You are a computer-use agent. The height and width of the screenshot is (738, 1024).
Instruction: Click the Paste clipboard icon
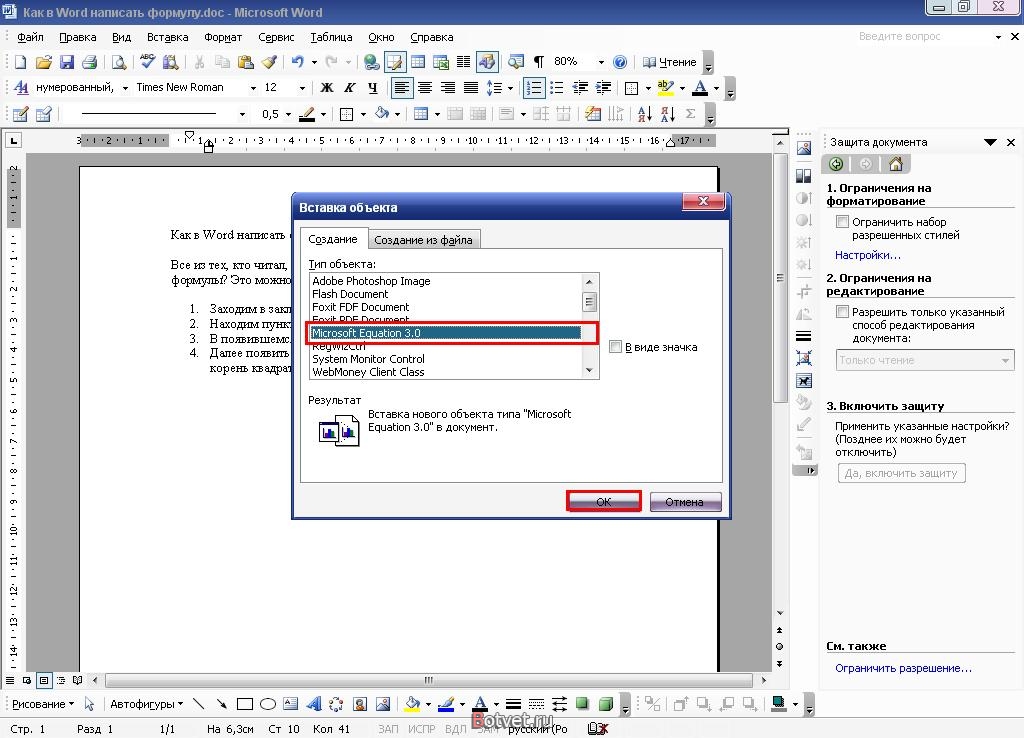tap(246, 62)
